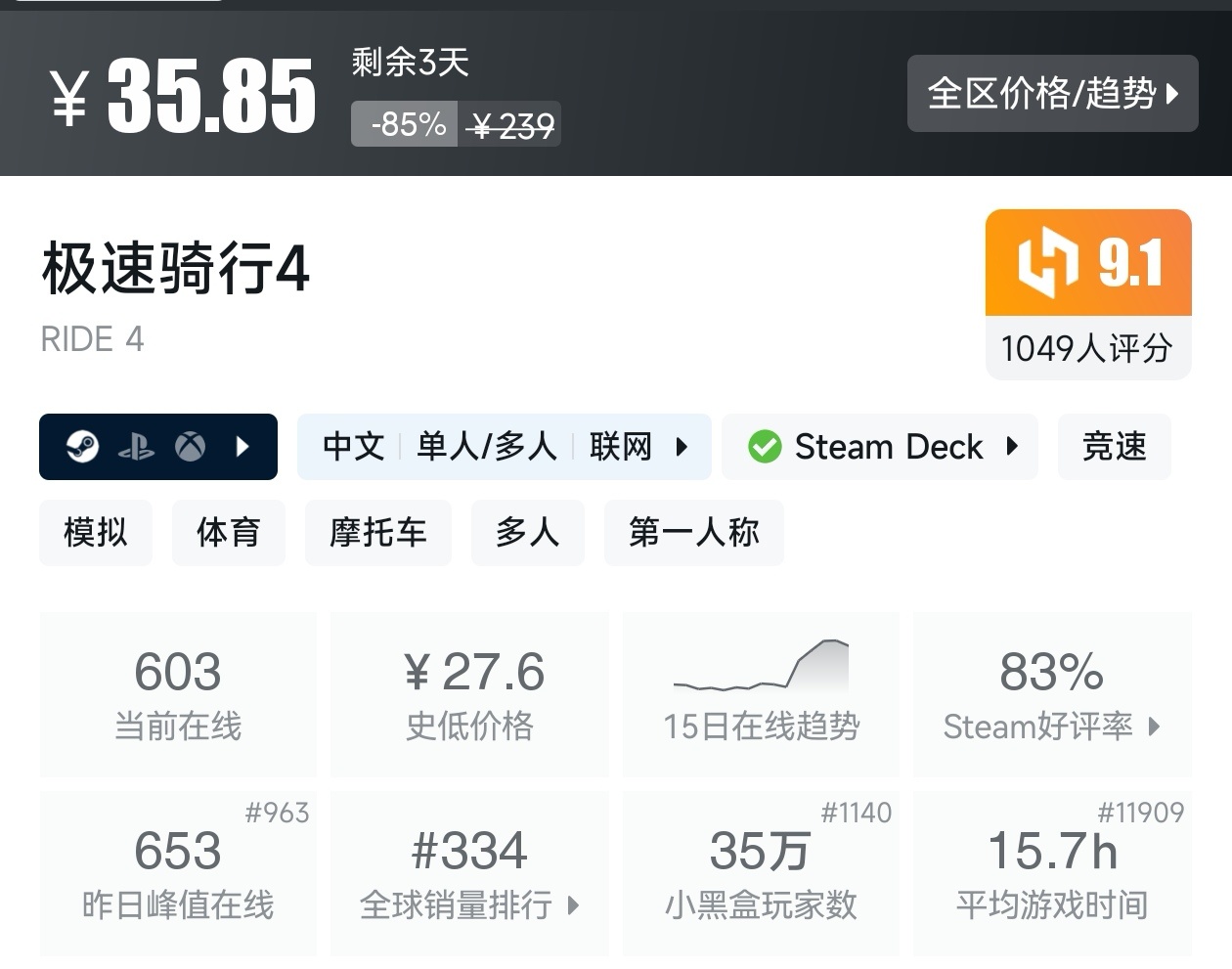Select the 竞速 genre tag
The height and width of the screenshot is (969, 1232).
click(x=1114, y=447)
